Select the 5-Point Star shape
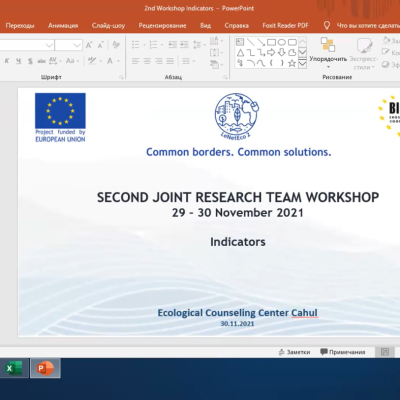Viewport: 400px width, 400px height. [x=292, y=63]
